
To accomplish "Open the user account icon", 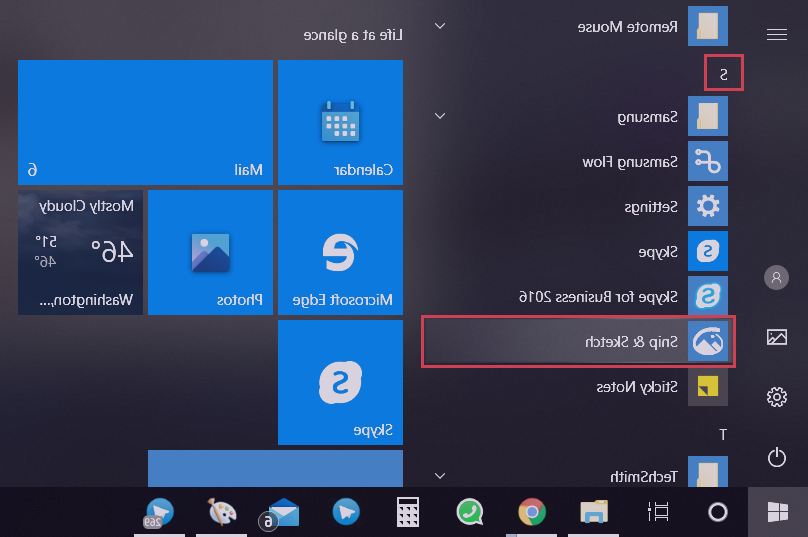I will pyautogui.click(x=776, y=278).
